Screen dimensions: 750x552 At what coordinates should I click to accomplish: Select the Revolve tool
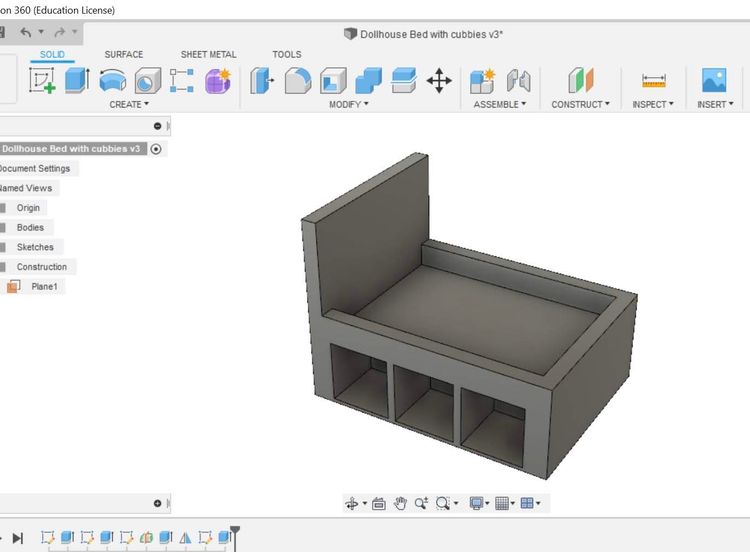(113, 81)
